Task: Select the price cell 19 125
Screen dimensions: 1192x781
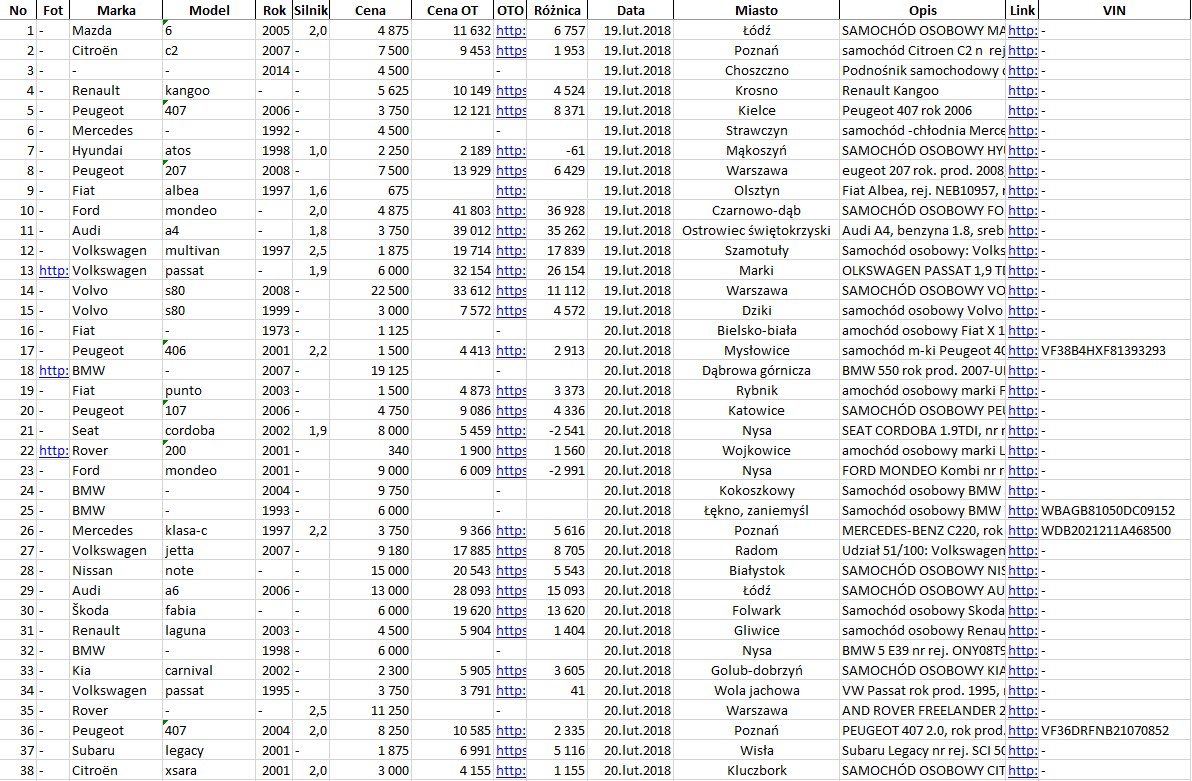Action: (370, 370)
